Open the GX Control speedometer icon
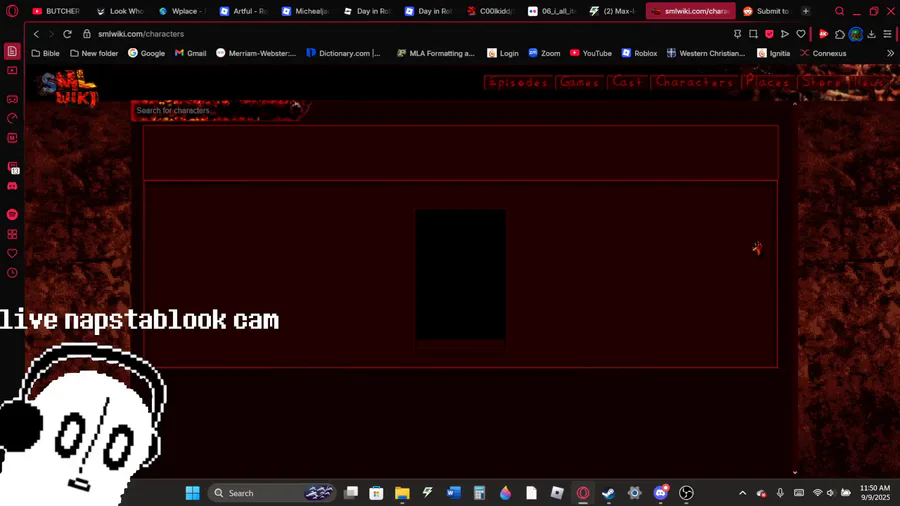The height and width of the screenshot is (506, 900). point(12,119)
